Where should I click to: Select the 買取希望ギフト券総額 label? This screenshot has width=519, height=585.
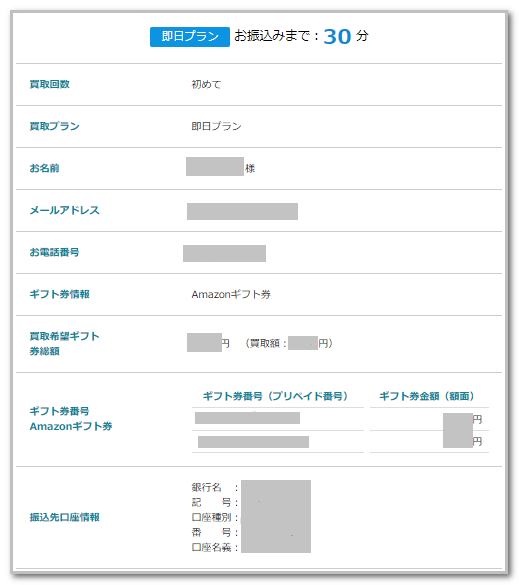point(65,344)
